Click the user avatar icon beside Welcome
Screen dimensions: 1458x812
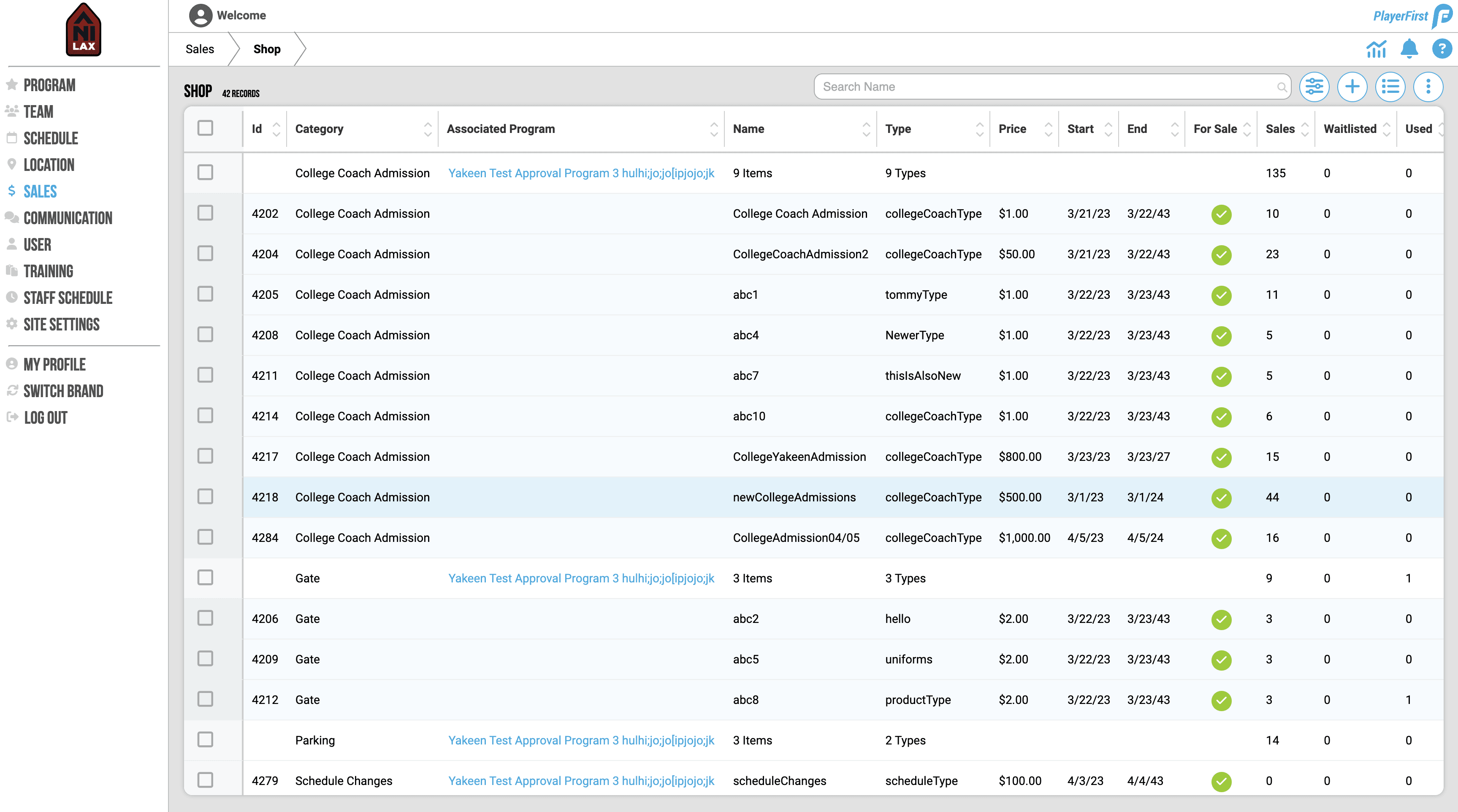[201, 15]
